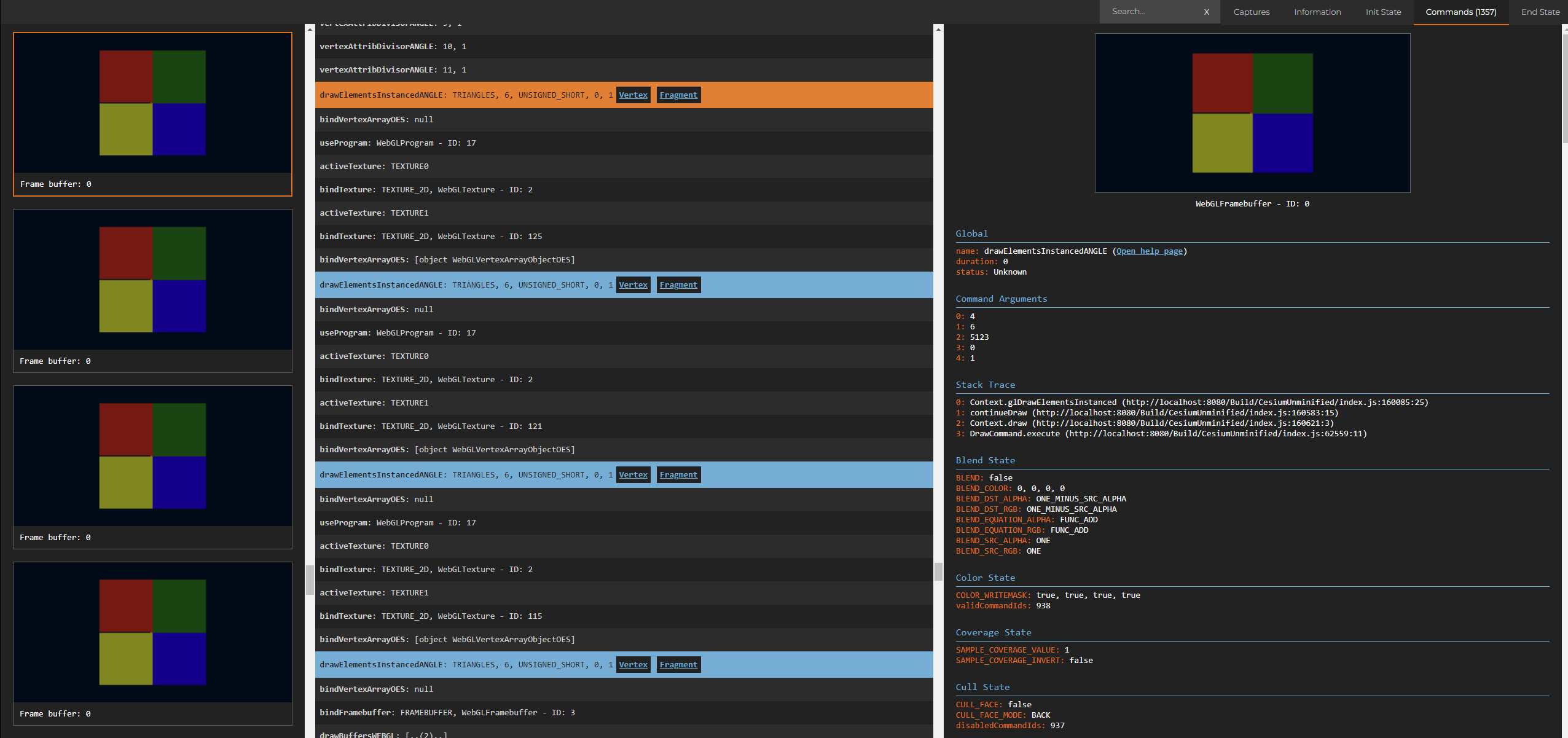The width and height of the screenshot is (1568, 738).
Task: Open the End State tab
Action: [x=1540, y=12]
